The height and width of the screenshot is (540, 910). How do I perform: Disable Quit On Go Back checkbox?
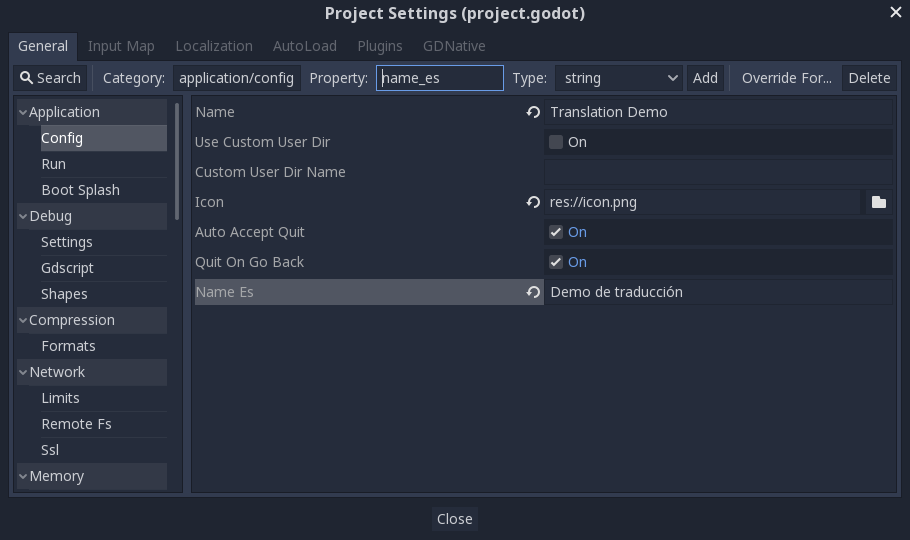pyautogui.click(x=556, y=262)
